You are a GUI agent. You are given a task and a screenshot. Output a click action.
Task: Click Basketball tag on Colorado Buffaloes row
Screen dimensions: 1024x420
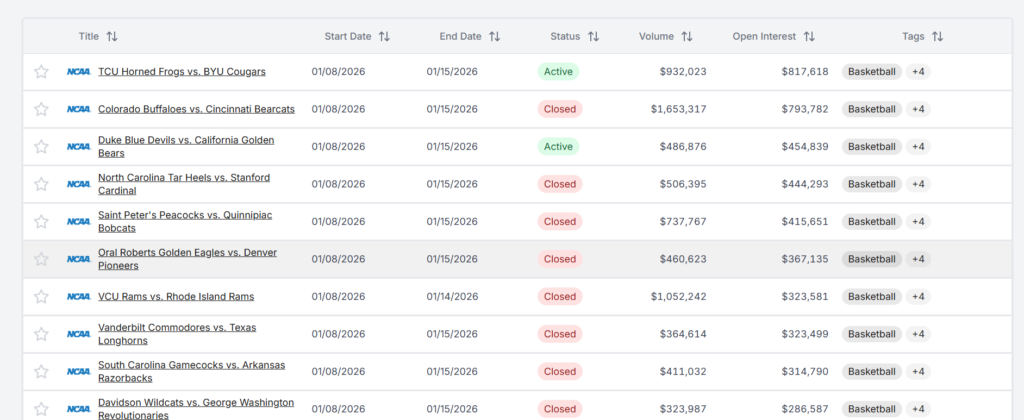(x=871, y=109)
